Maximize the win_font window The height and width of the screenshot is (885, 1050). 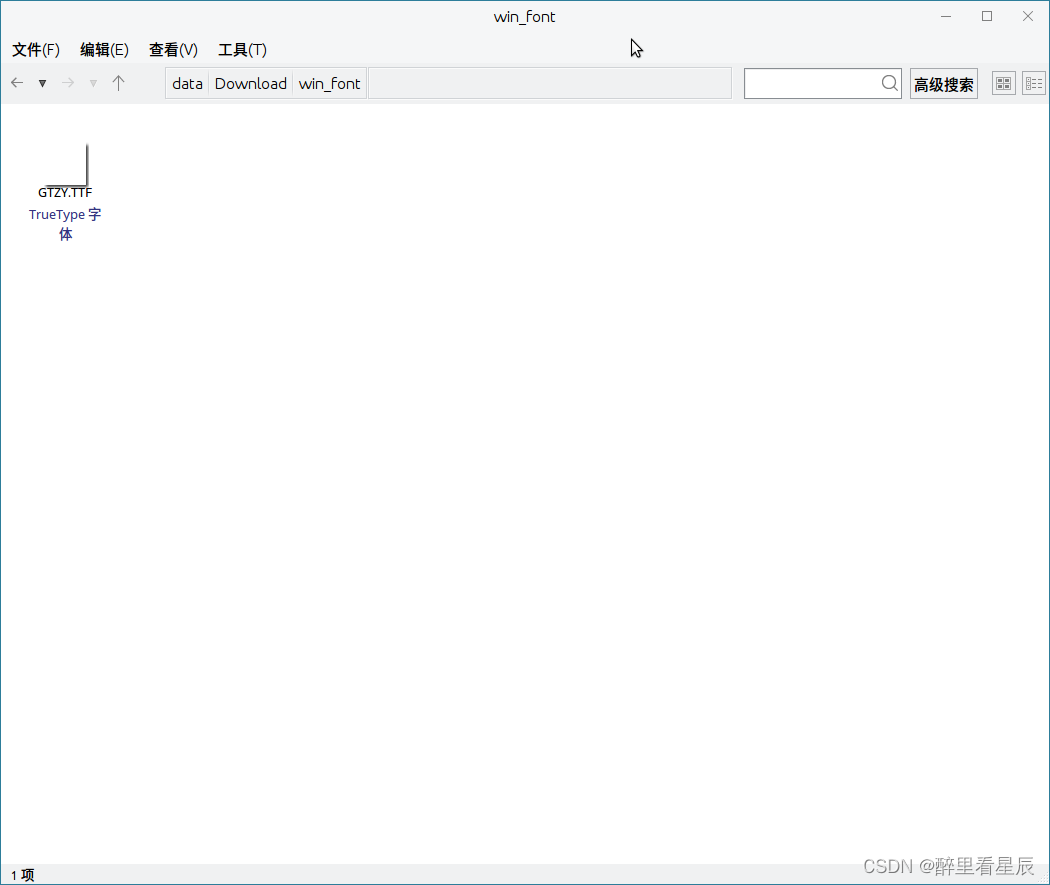[x=987, y=17]
